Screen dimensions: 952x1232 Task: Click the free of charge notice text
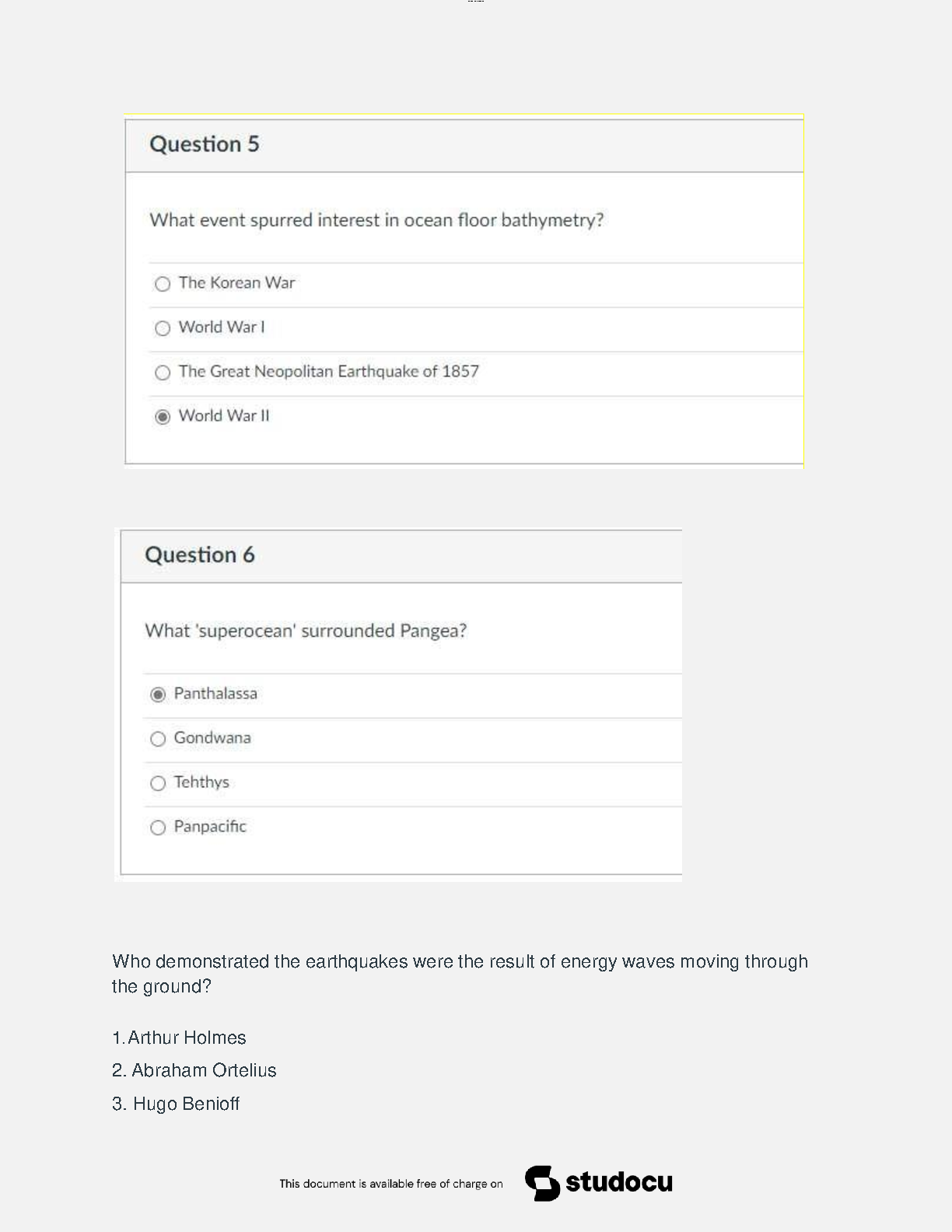391,1184
